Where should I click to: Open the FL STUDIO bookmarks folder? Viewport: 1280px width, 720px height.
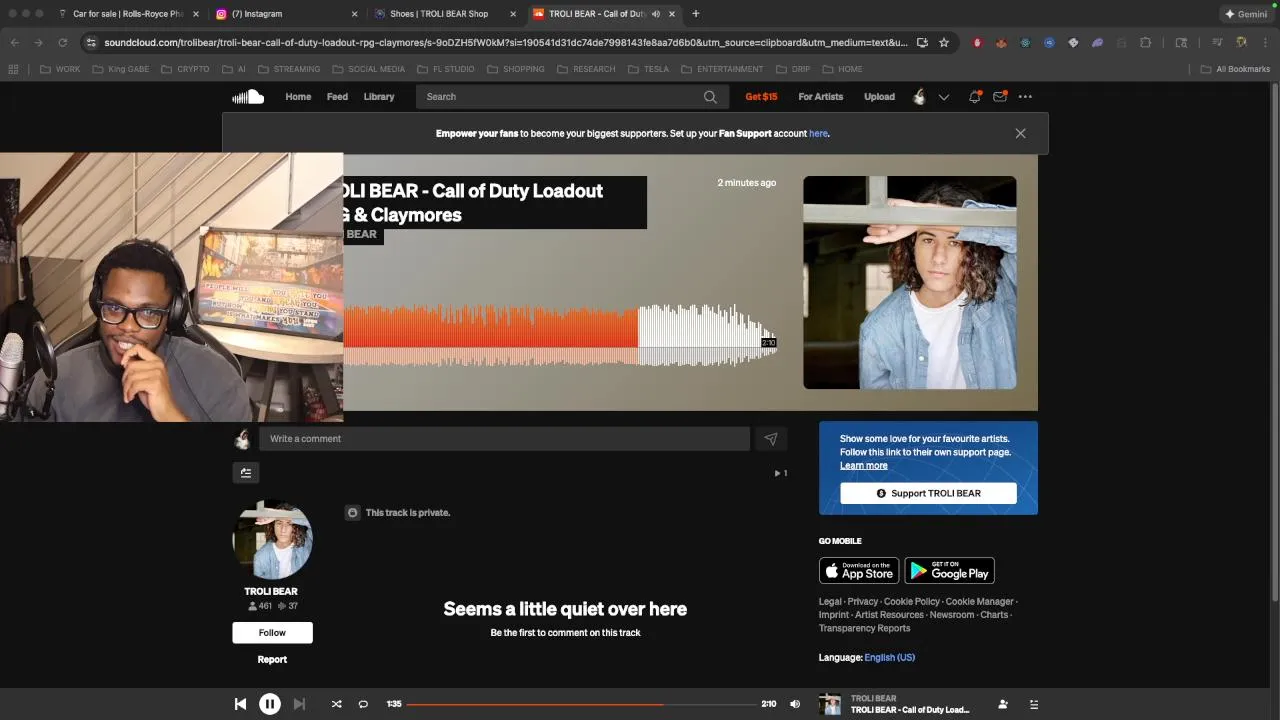click(445, 69)
